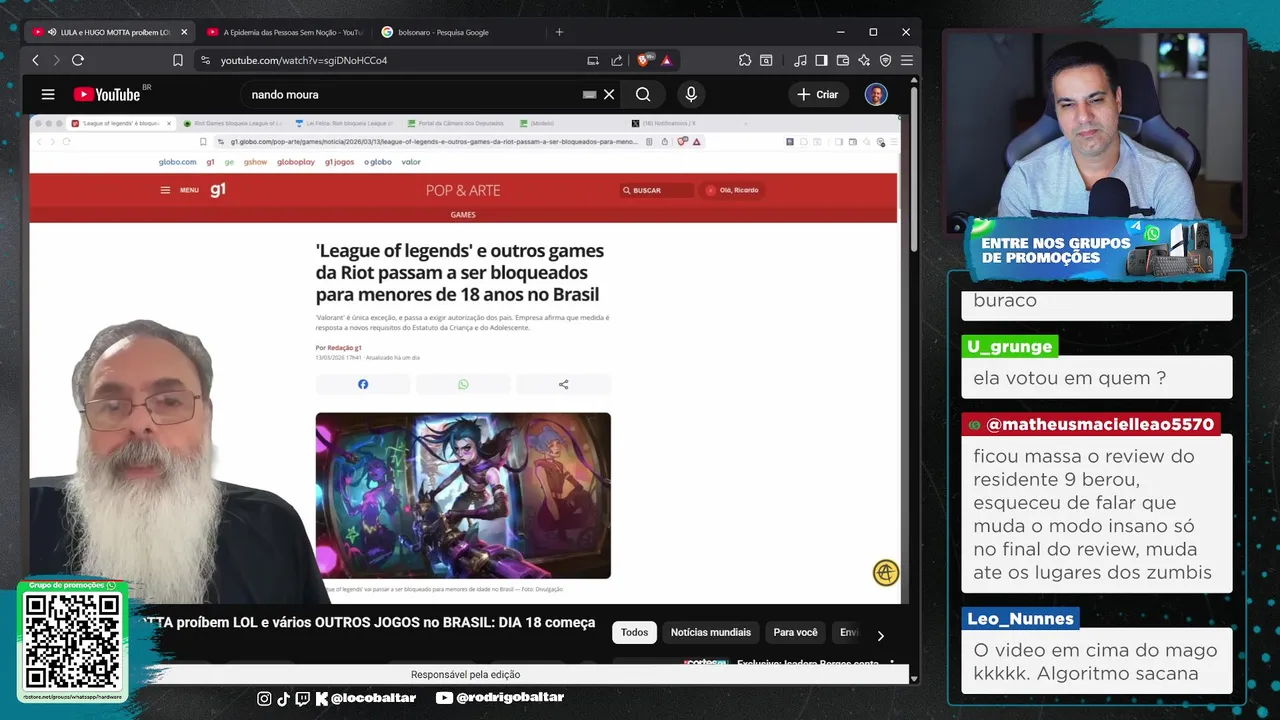Click the 'globo.com' link in g1 header
This screenshot has height=720, width=1280.
click(x=177, y=162)
